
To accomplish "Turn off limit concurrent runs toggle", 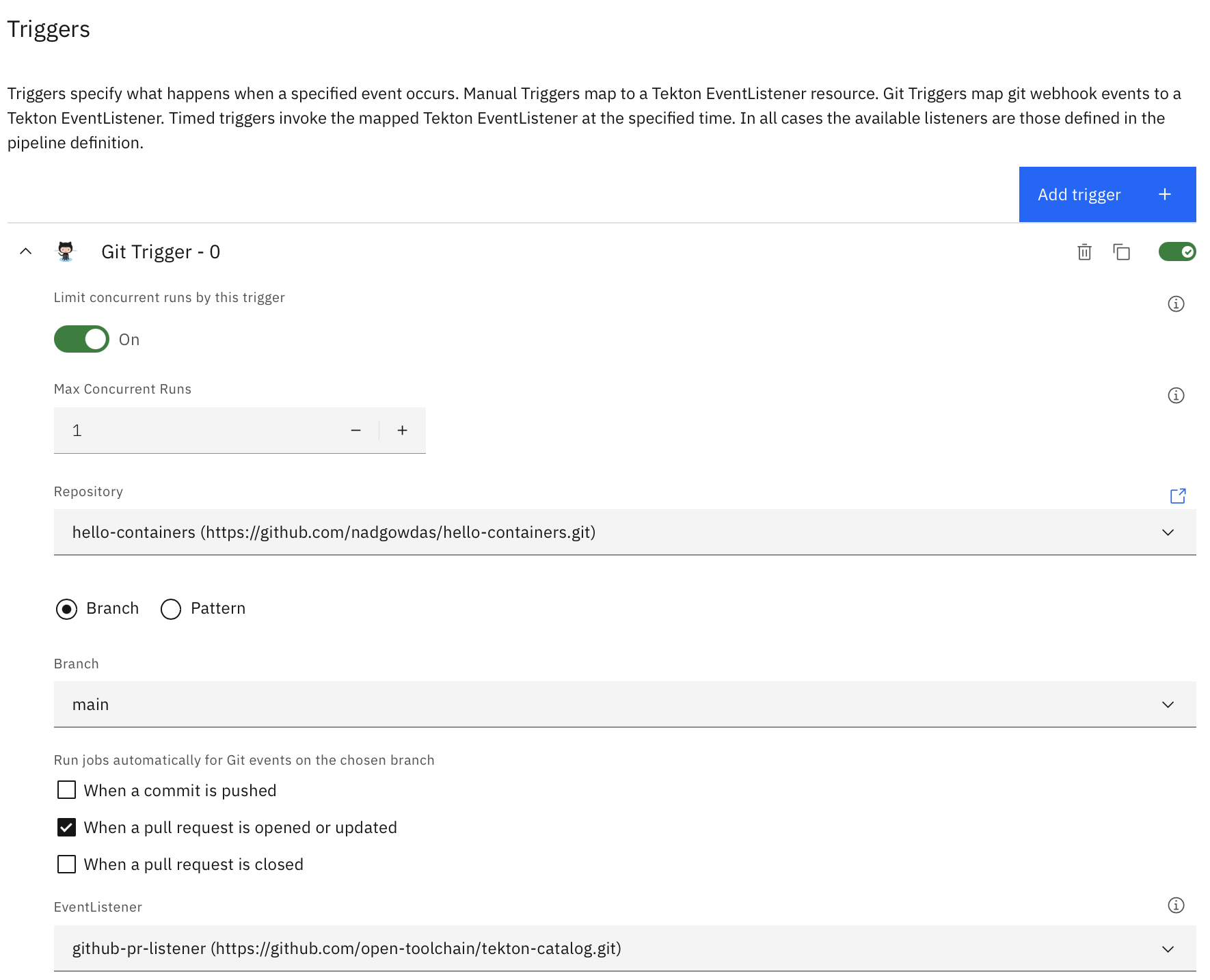I will (x=81, y=339).
